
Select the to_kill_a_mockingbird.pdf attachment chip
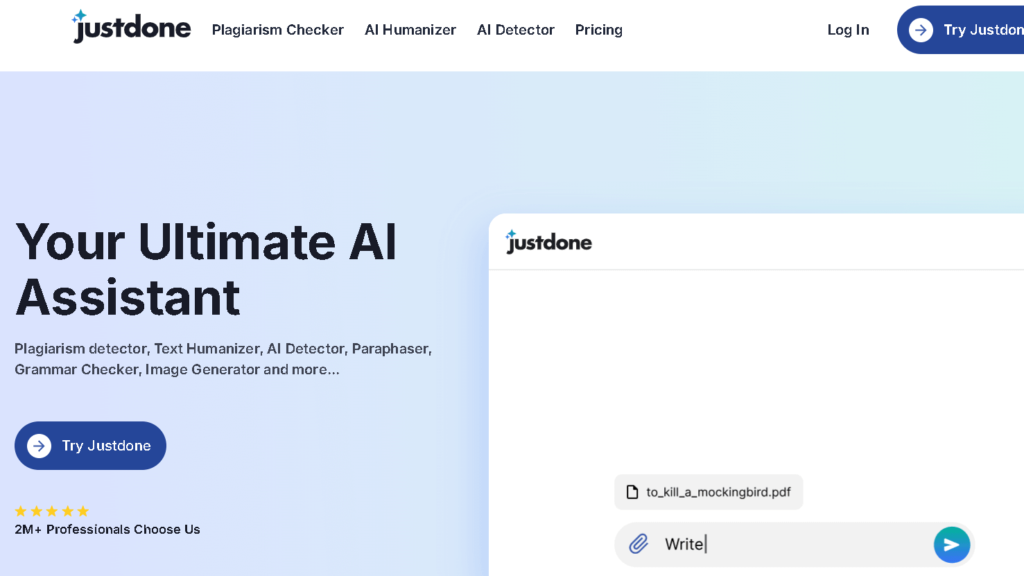708,491
